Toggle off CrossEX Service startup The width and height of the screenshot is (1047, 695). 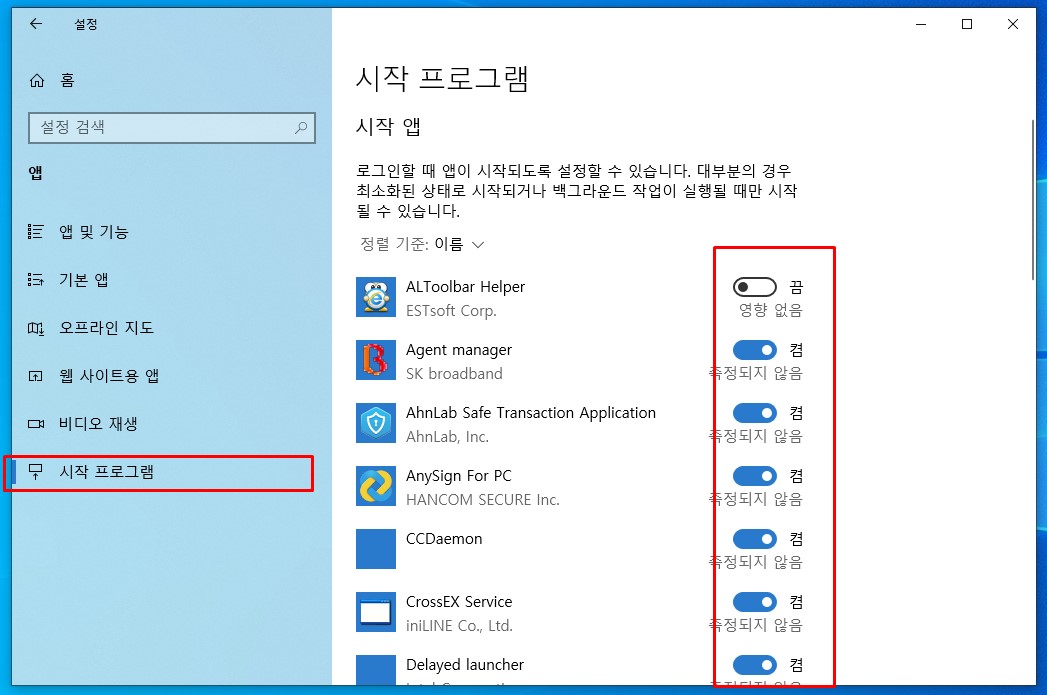click(755, 602)
